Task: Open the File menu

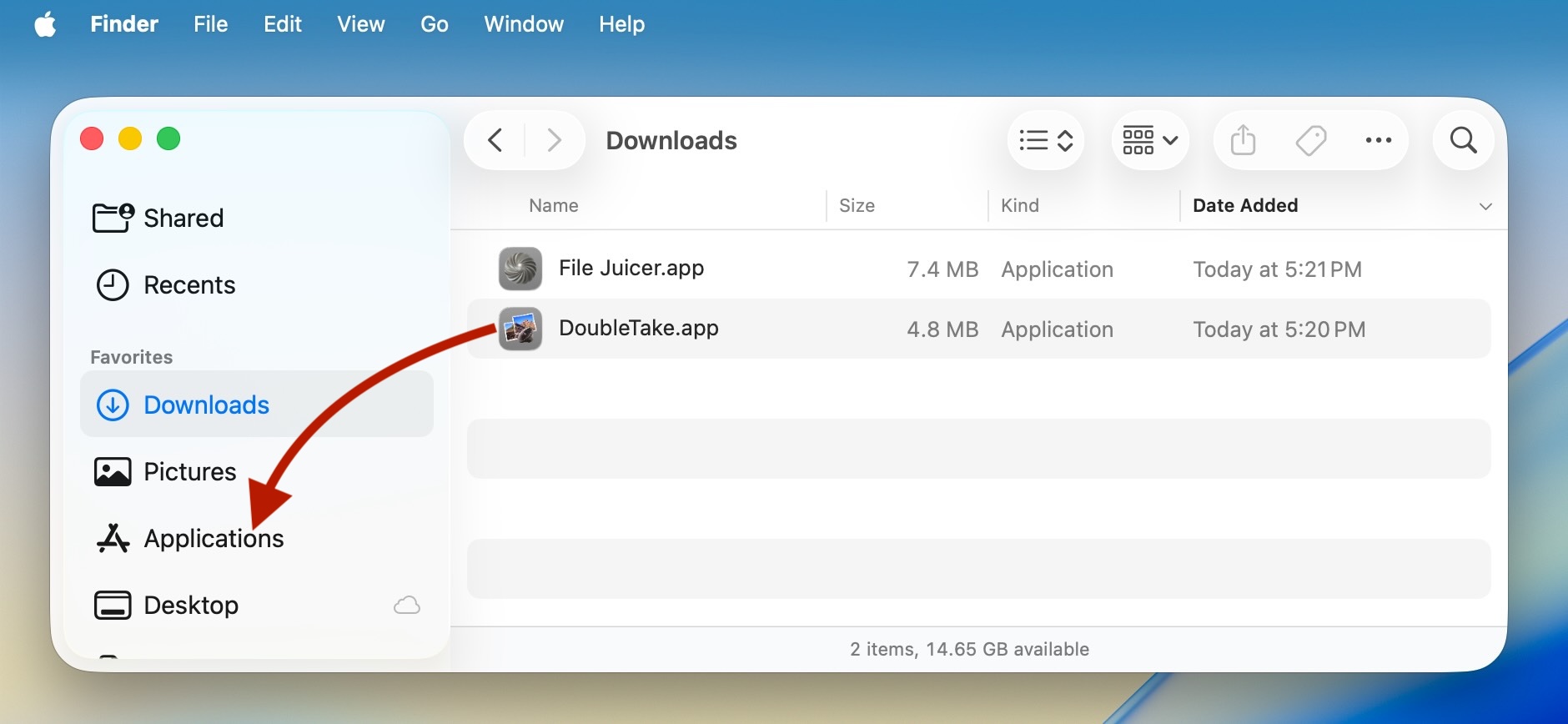Action: [x=211, y=24]
